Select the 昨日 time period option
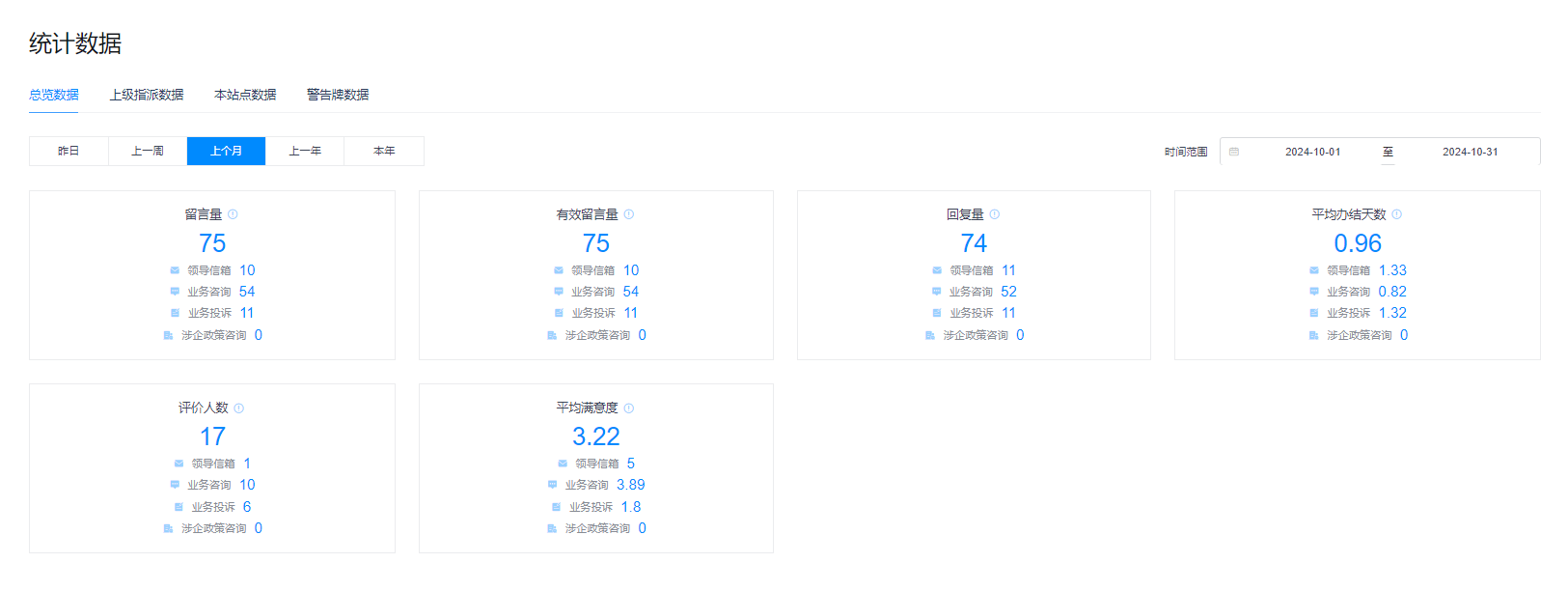Viewport: 1568px width, 591px height. [x=69, y=152]
